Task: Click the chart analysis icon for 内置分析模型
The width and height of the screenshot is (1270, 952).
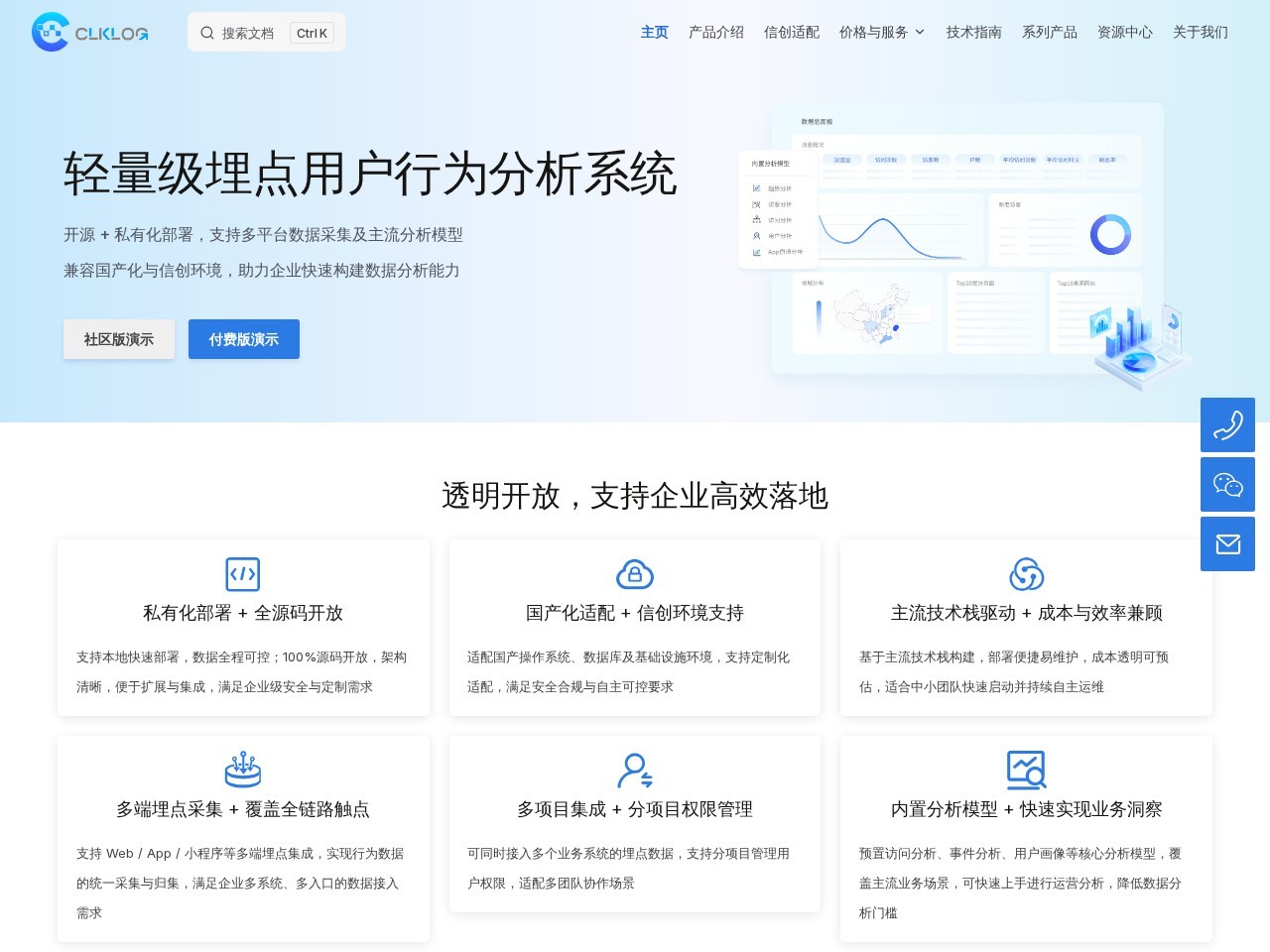Action: click(x=1026, y=770)
